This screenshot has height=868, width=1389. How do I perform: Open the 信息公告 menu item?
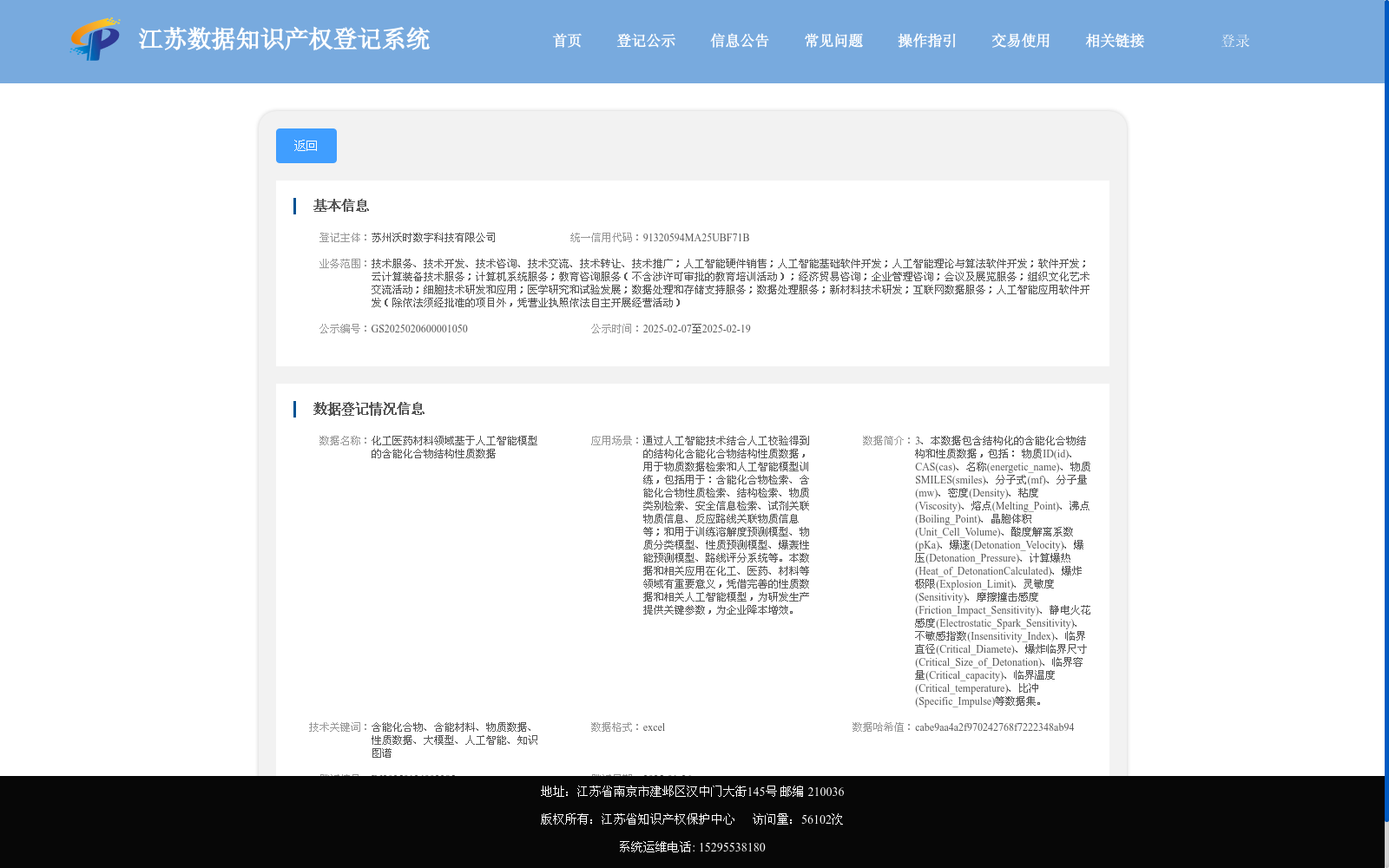[x=740, y=41]
